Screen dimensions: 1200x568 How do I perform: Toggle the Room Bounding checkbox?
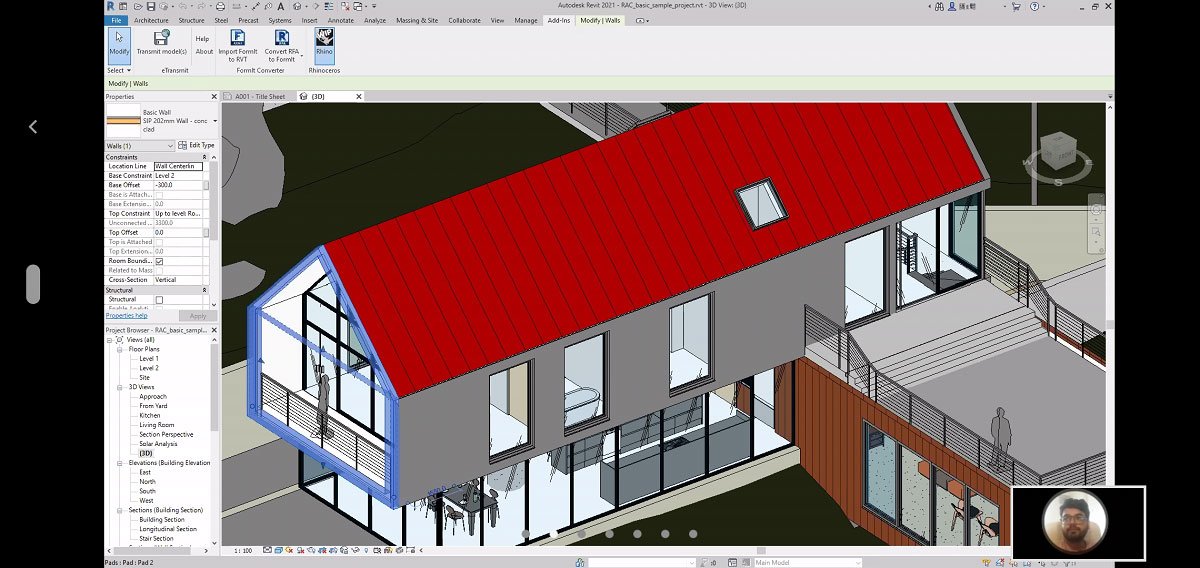coord(159,261)
